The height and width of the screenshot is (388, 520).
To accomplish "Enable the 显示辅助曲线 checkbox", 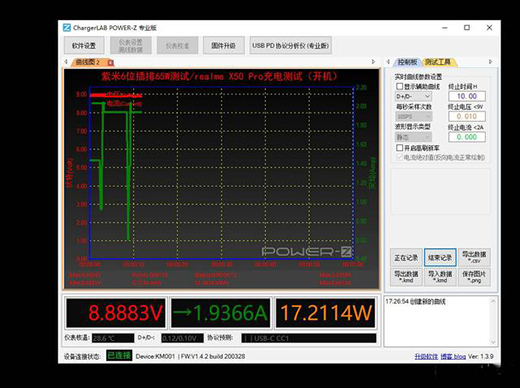I will click(399, 86).
